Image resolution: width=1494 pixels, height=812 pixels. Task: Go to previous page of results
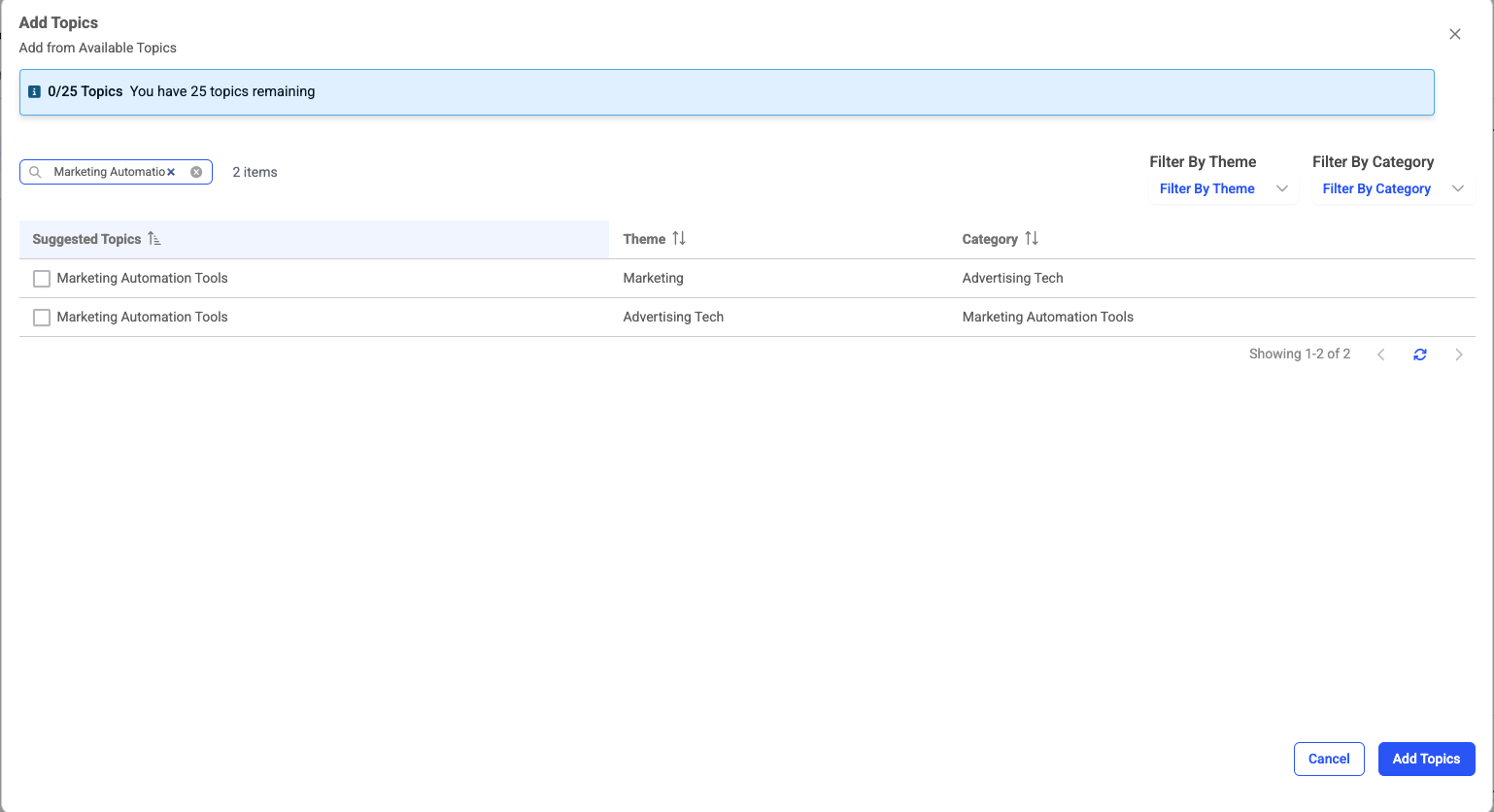1381,355
